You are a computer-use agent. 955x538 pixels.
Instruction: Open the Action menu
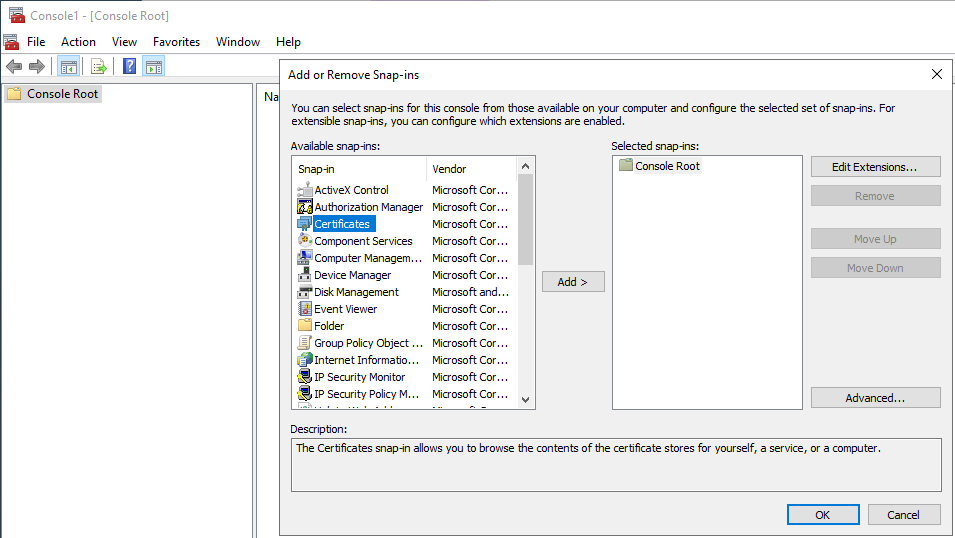[78, 42]
